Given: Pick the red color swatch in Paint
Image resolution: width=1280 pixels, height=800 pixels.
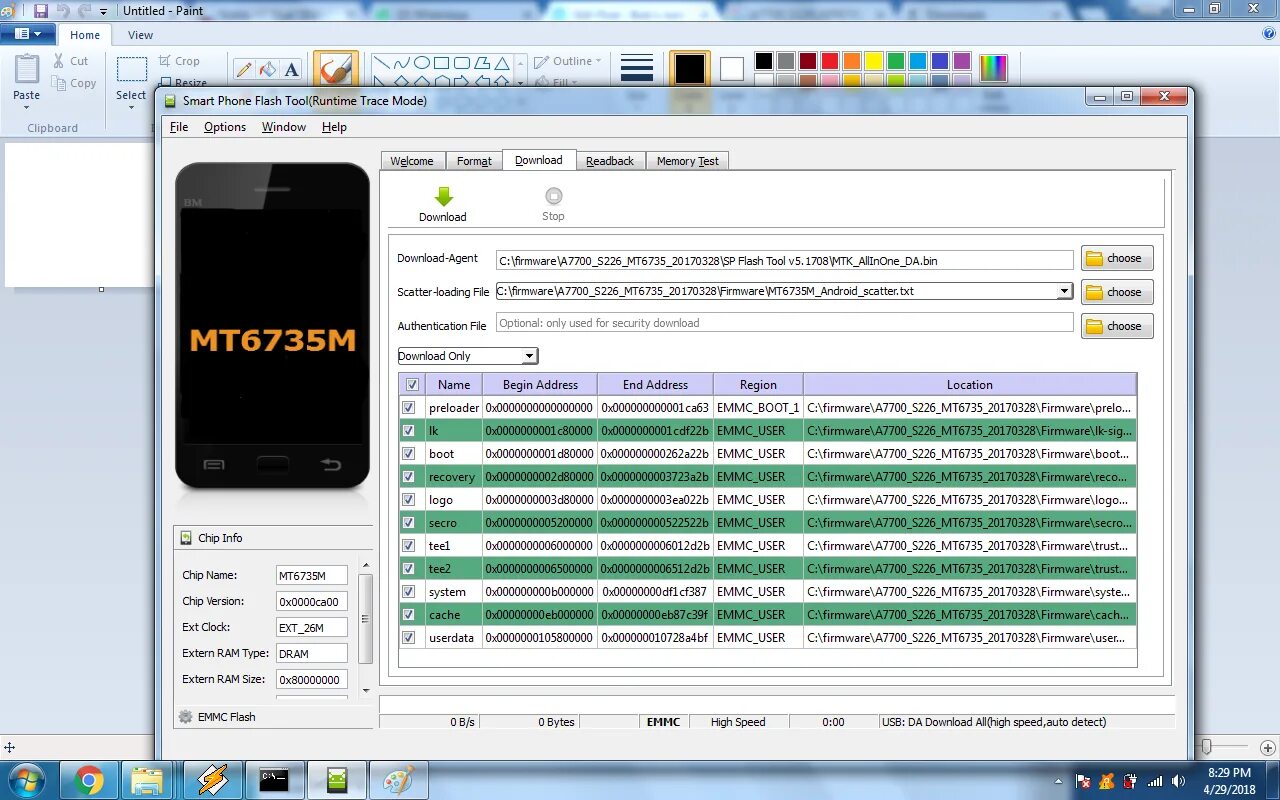Looking at the screenshot, I should pyautogui.click(x=830, y=61).
